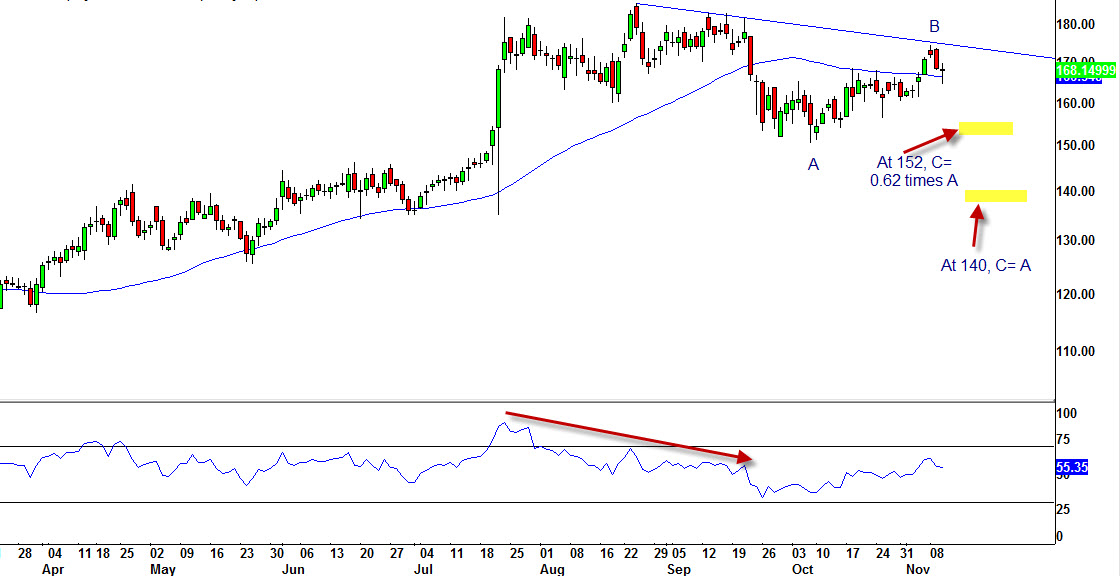This screenshot has width=1120, height=576.
Task: Click the 'At 140, C= A' annotation text
Action: click(x=985, y=265)
